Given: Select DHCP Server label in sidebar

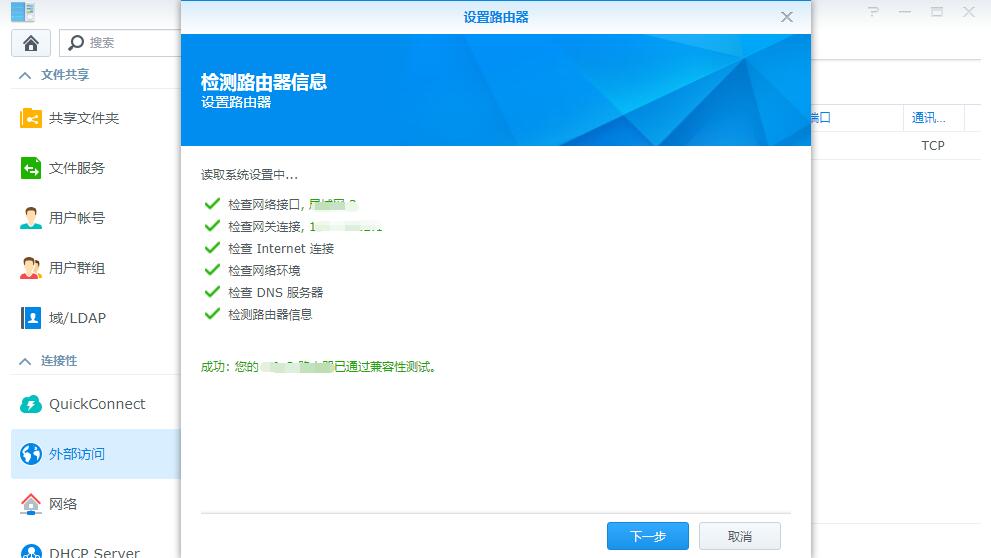Looking at the screenshot, I should (x=94, y=552).
